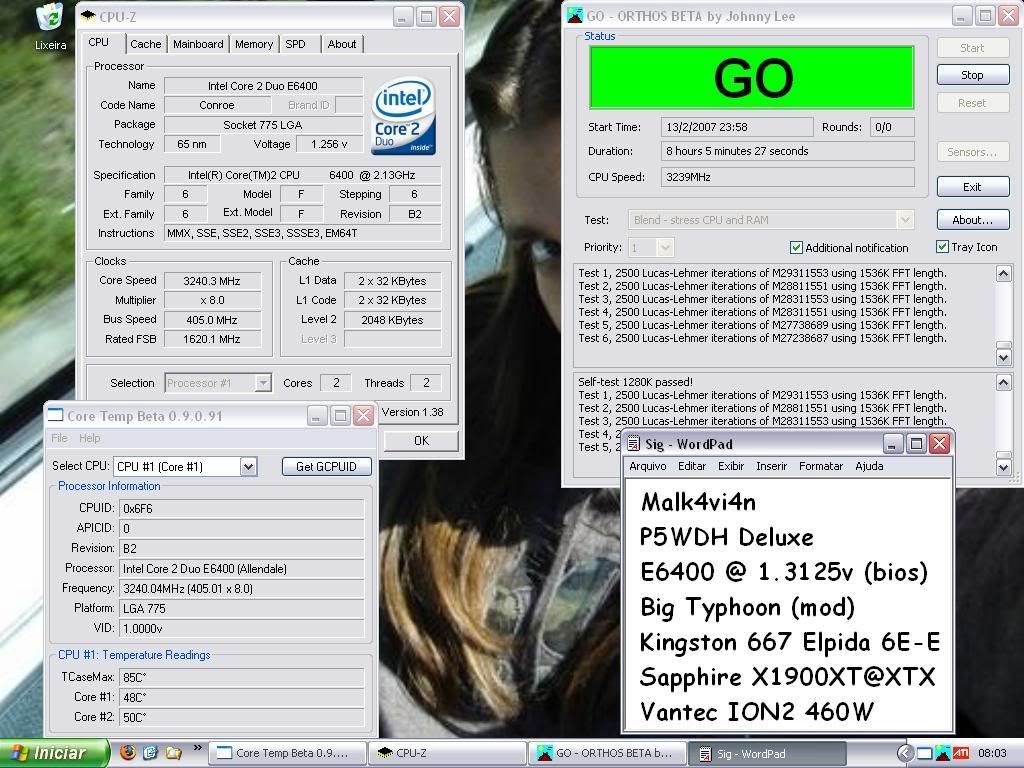Screen dimensions: 1024x768
Task: Launch Firefox from the quick launch bar
Action: (x=128, y=752)
